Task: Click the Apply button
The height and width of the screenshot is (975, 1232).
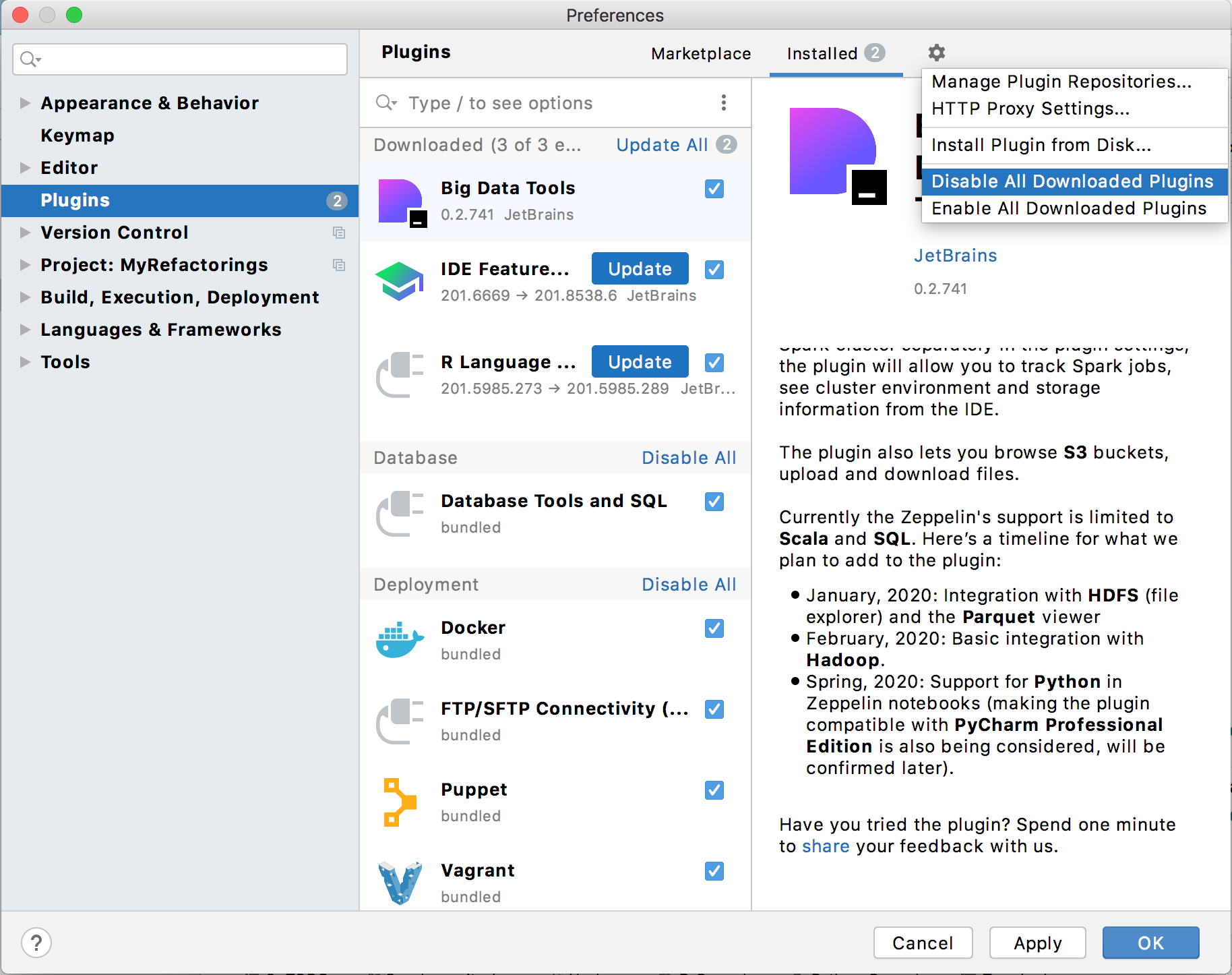Action: pyautogui.click(x=1037, y=943)
